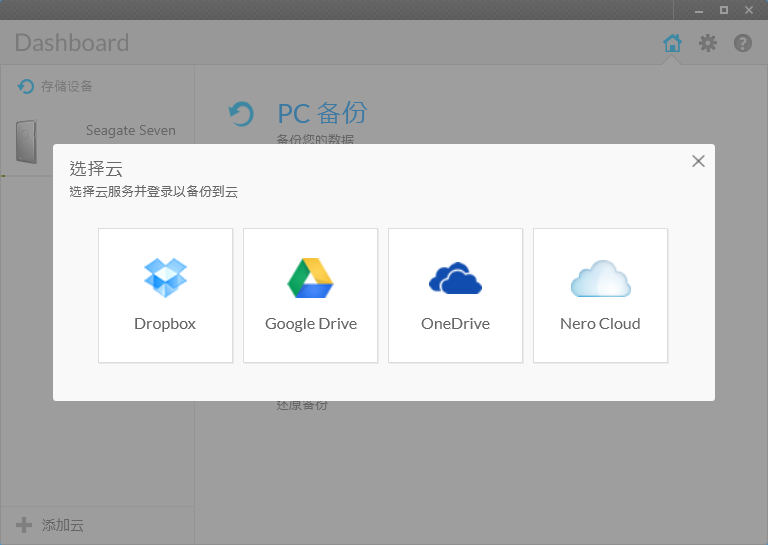Open settings via the gear icon
The height and width of the screenshot is (545, 768).
click(708, 43)
